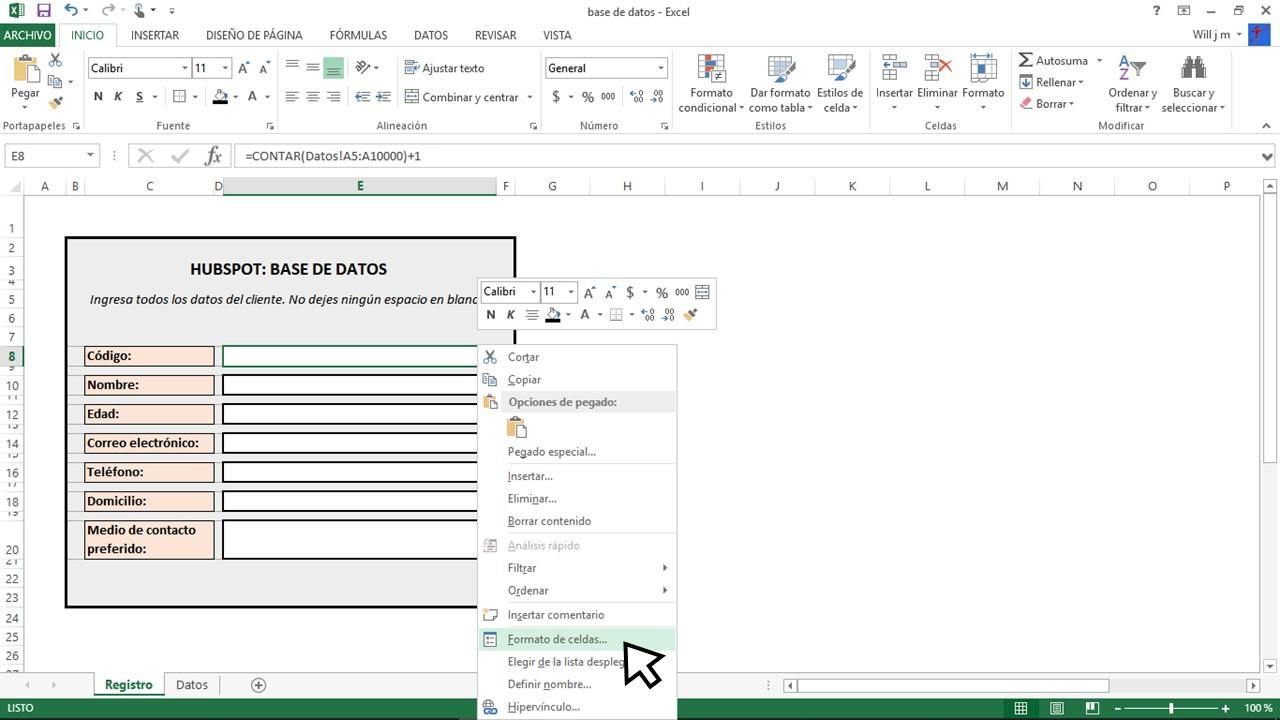Open the Datos sheet tab
Screen dimensions: 1280x720
pos(191,684)
